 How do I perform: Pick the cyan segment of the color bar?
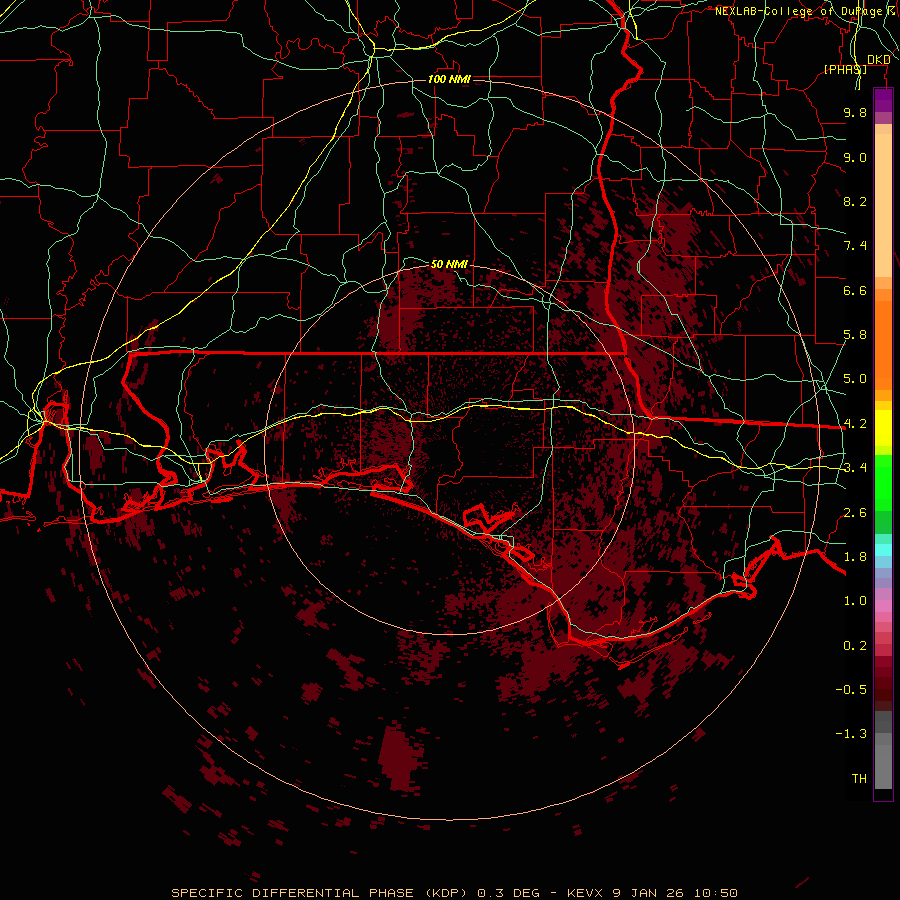click(883, 549)
